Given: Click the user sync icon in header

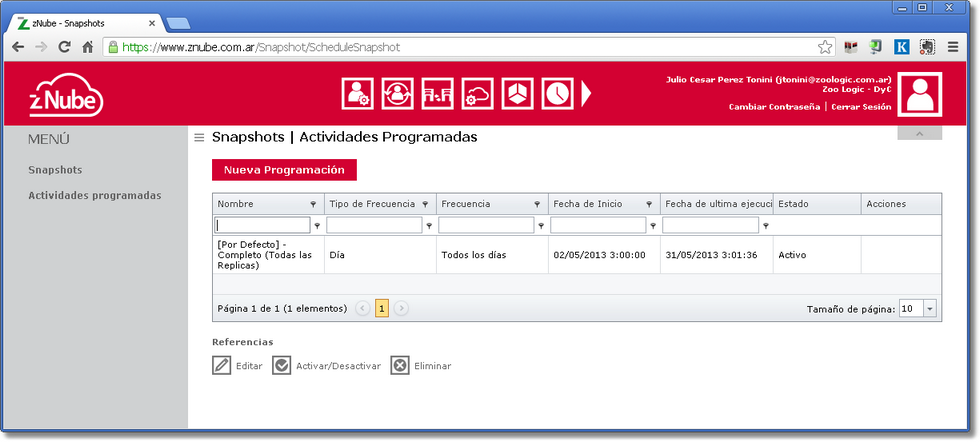Looking at the screenshot, I should 397,93.
